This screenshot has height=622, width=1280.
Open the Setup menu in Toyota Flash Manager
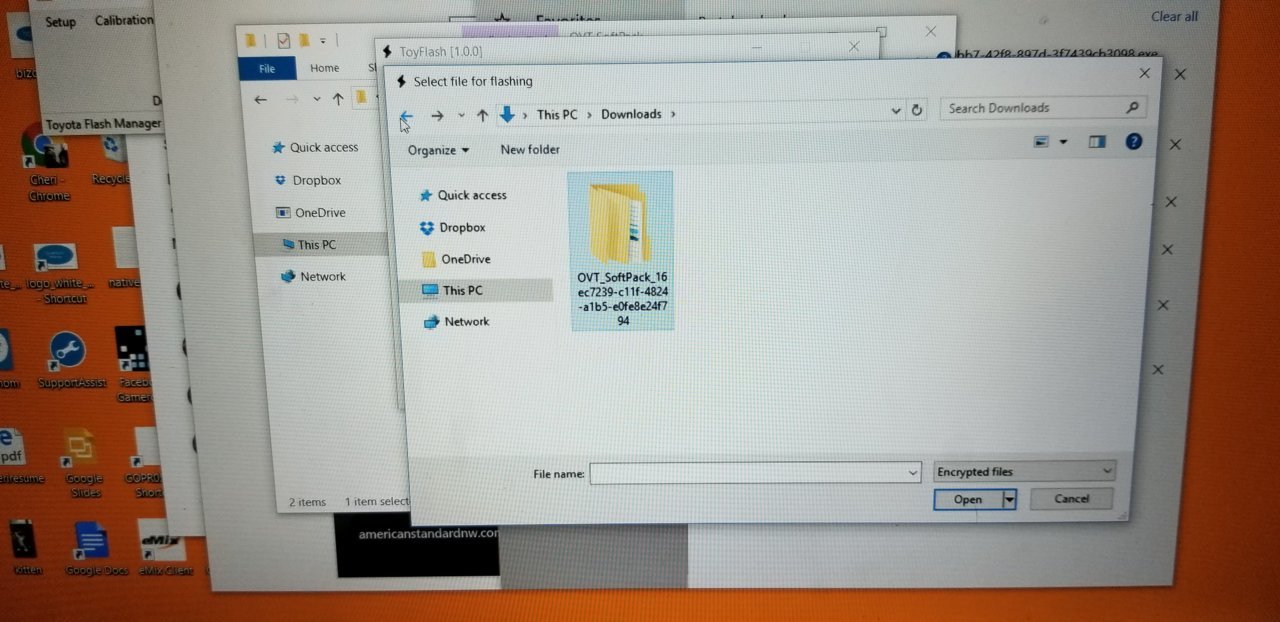click(x=60, y=21)
